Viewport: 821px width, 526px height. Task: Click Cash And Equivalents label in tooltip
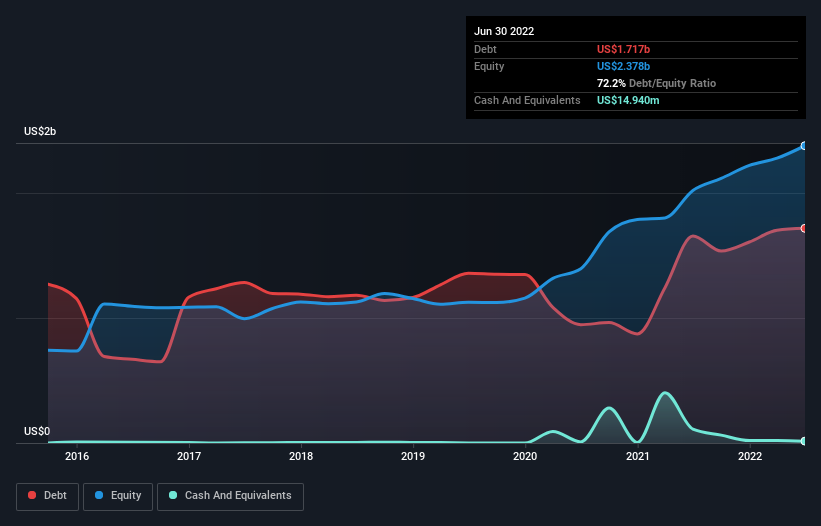[x=527, y=100]
